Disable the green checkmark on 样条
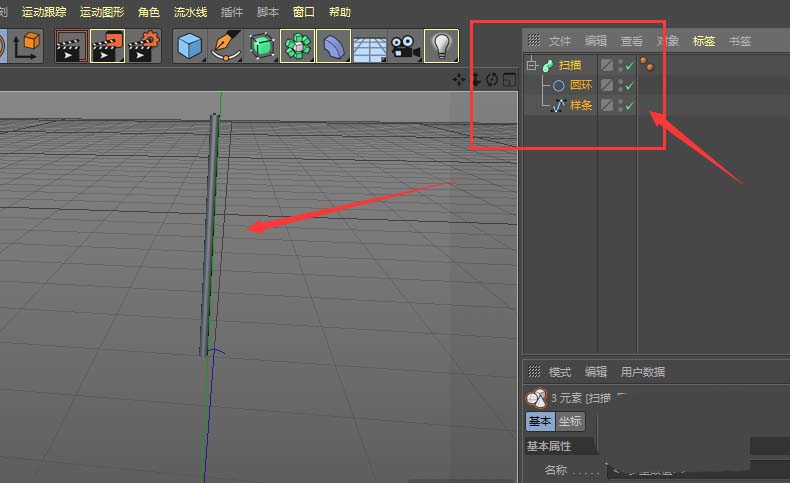This screenshot has width=790, height=483. coord(629,105)
